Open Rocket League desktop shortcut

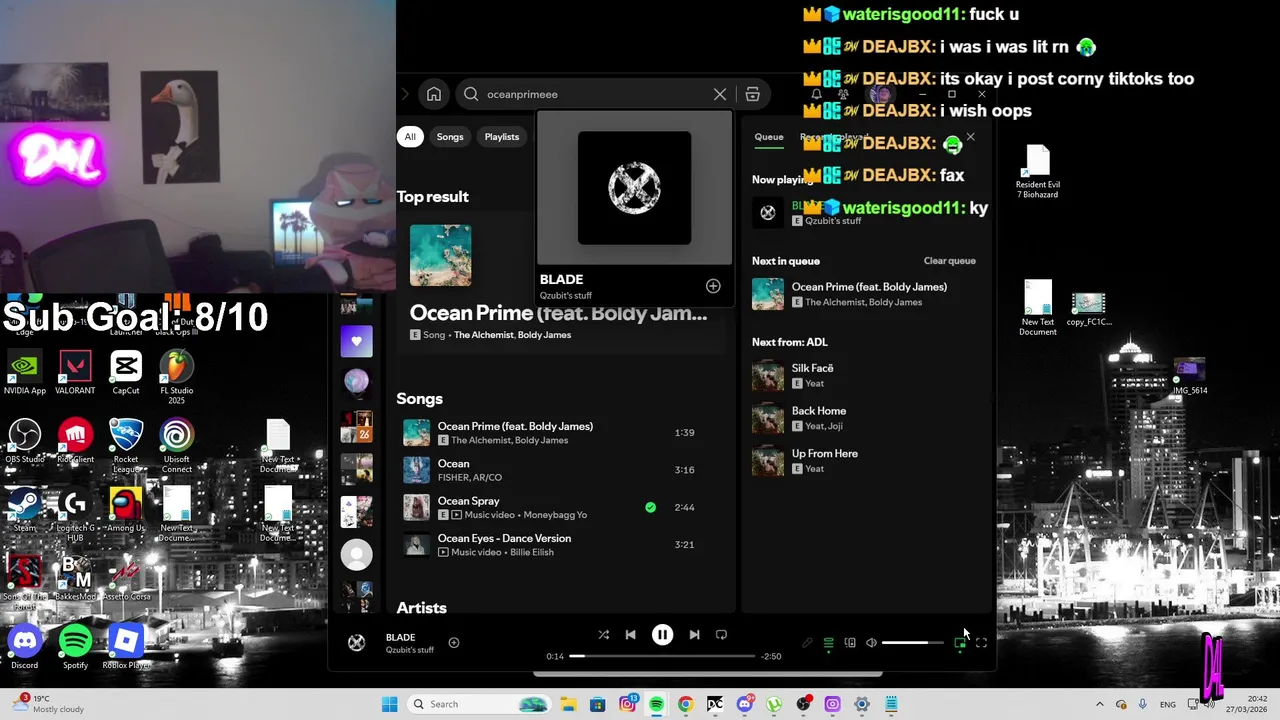[x=126, y=446]
